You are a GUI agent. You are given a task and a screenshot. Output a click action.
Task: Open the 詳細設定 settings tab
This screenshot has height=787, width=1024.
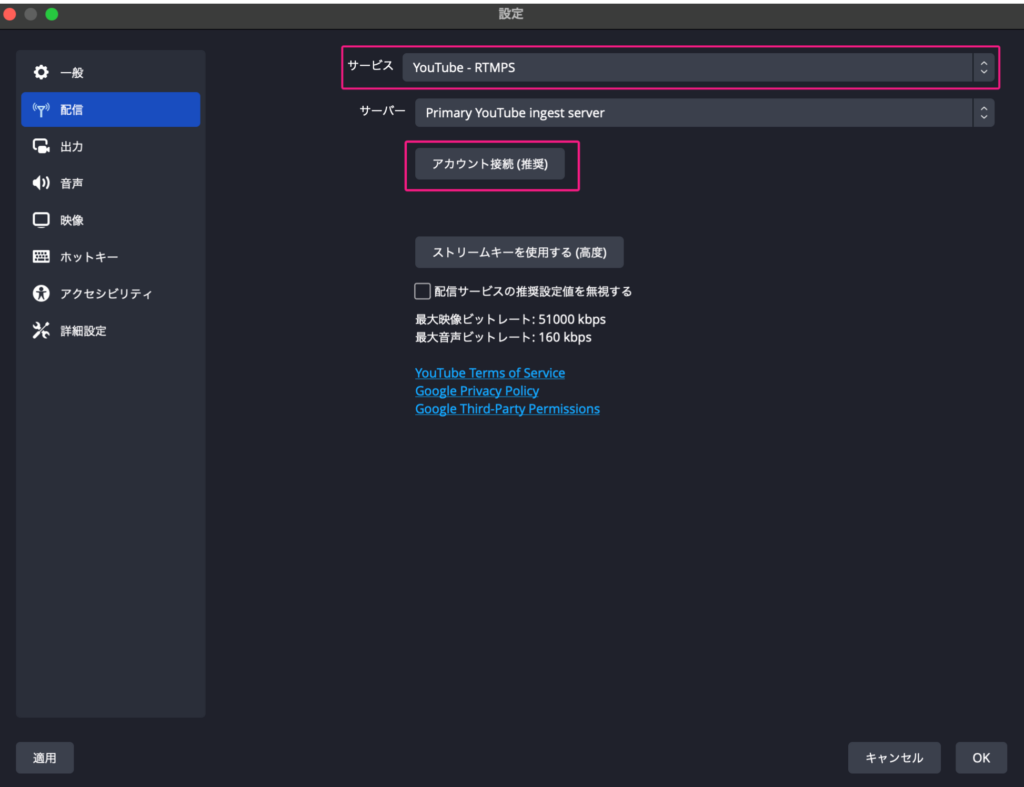(110, 330)
